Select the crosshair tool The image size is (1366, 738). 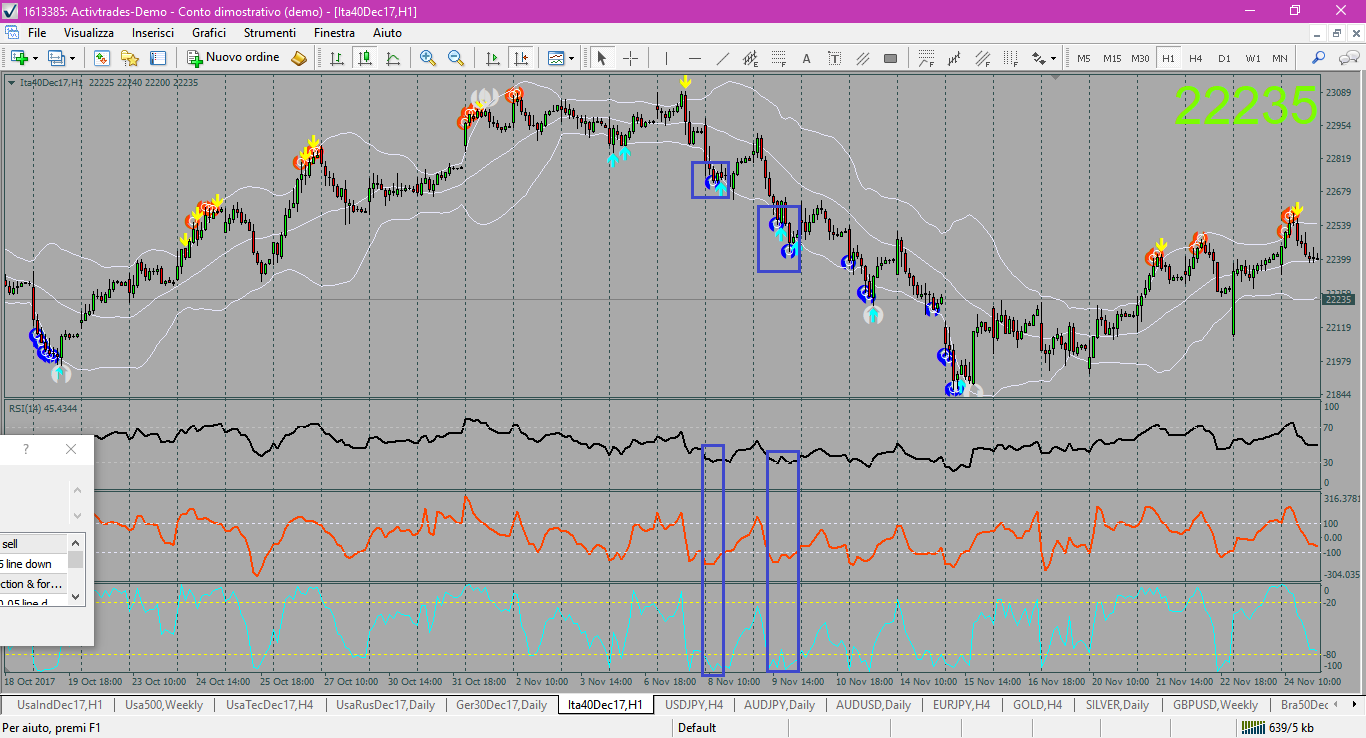point(630,58)
